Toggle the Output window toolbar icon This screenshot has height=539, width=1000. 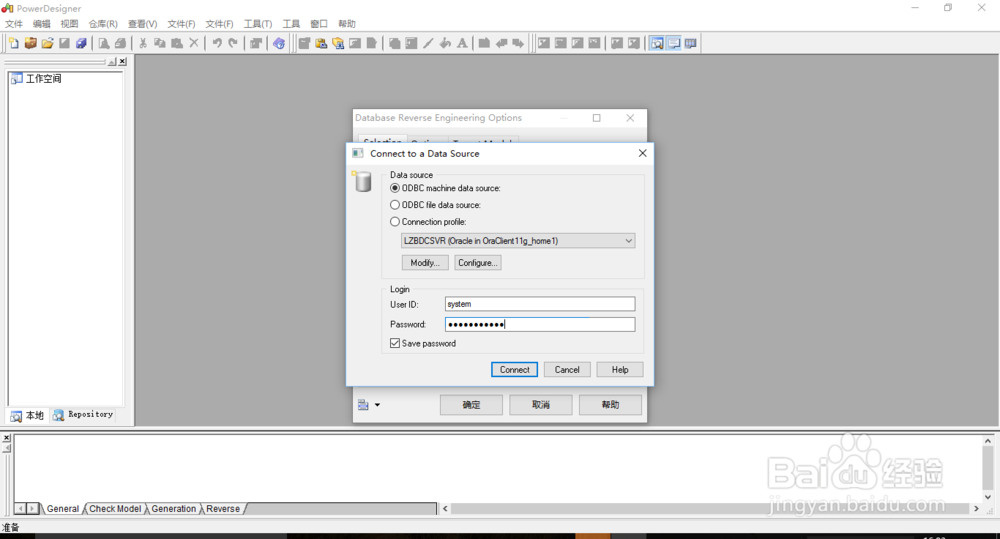click(x=674, y=43)
